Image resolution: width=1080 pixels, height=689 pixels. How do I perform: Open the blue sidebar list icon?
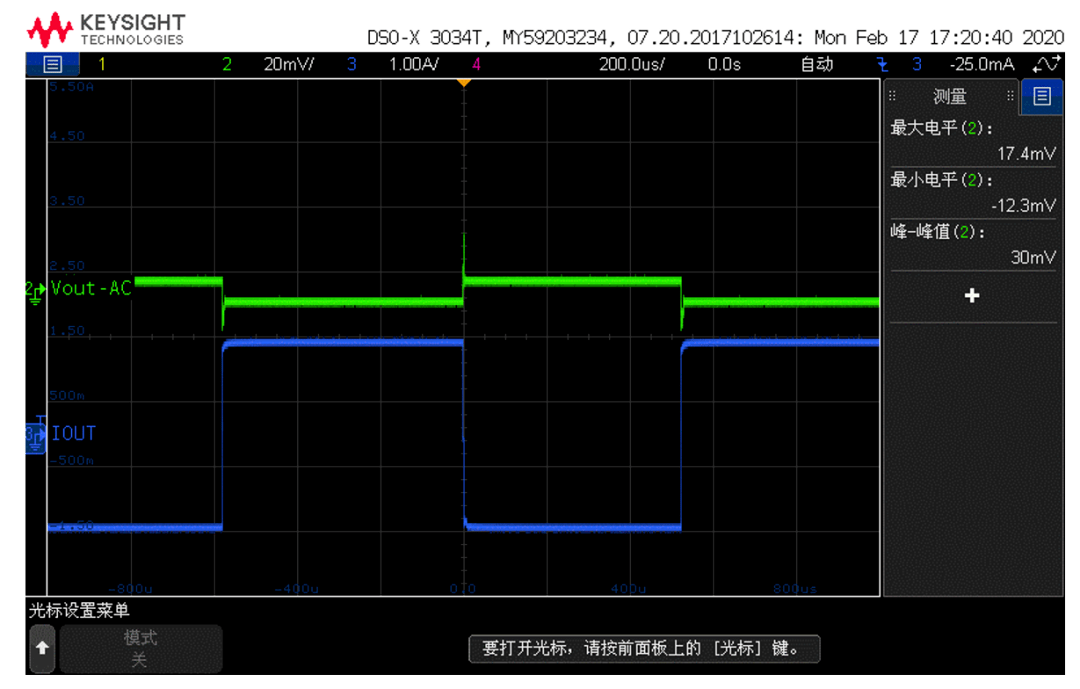[x=1041, y=96]
